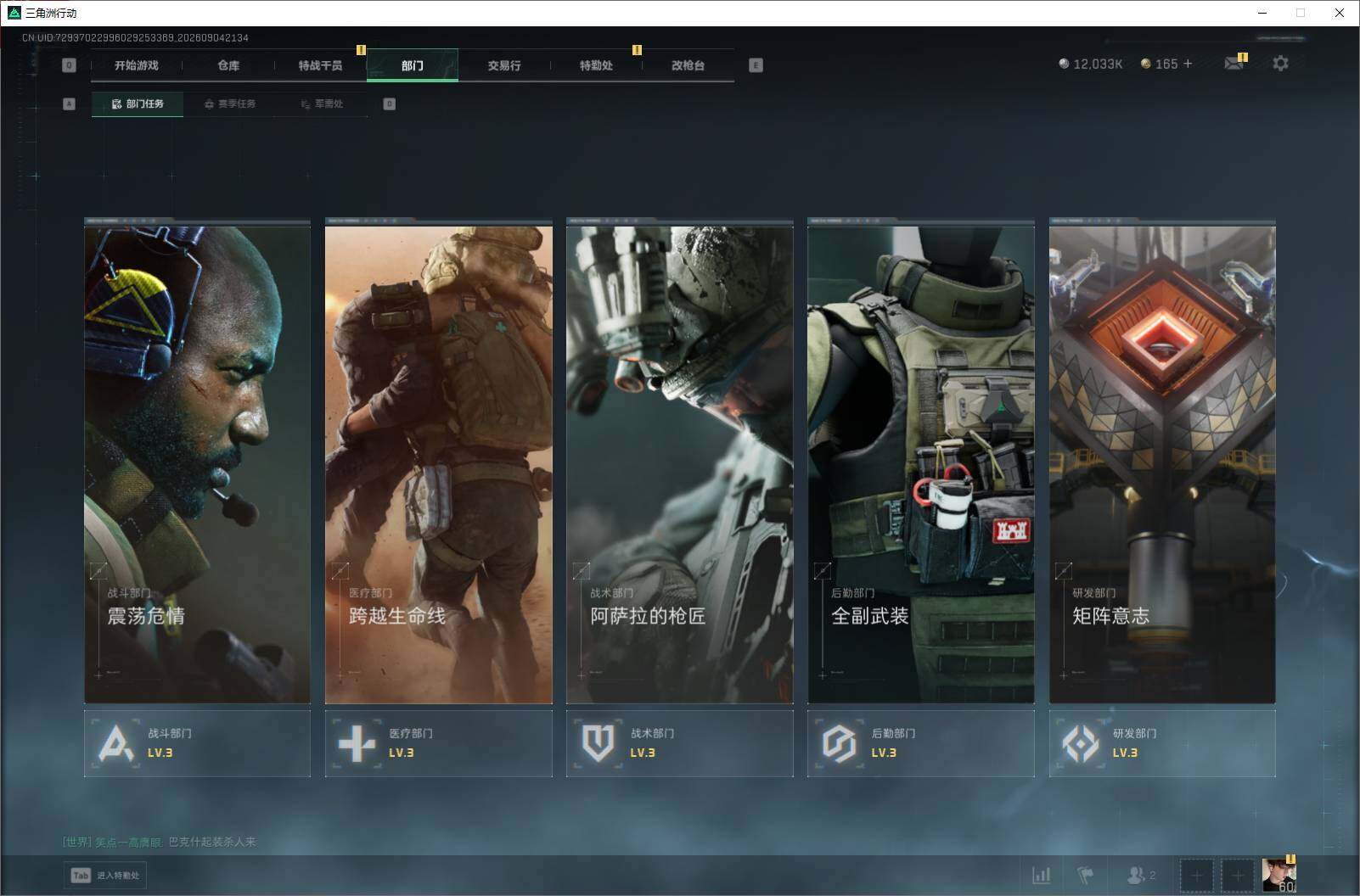Click the expand arrow on 跨越生命线 card

tap(340, 571)
